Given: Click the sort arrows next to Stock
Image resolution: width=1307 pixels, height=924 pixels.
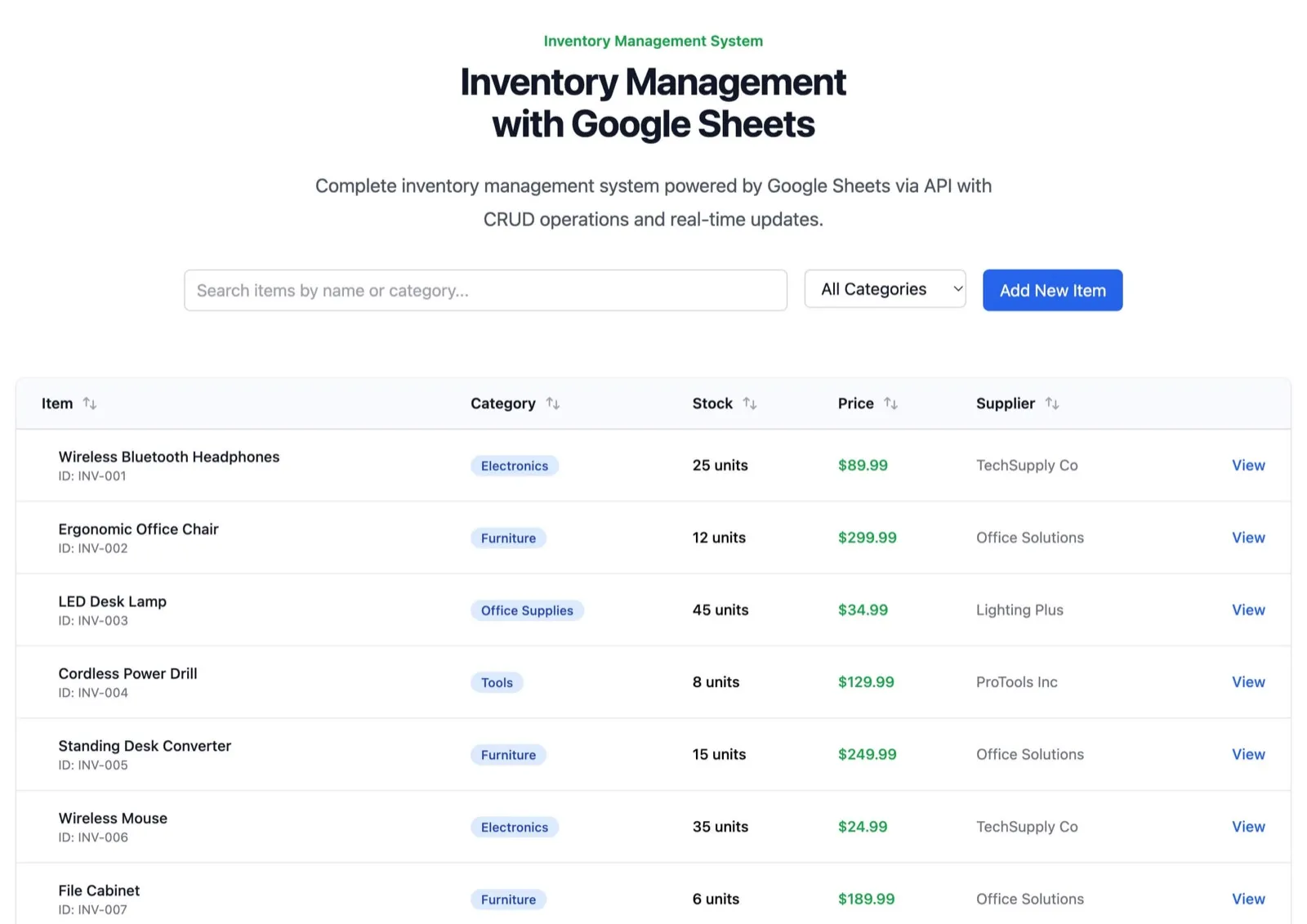Looking at the screenshot, I should tap(750, 403).
